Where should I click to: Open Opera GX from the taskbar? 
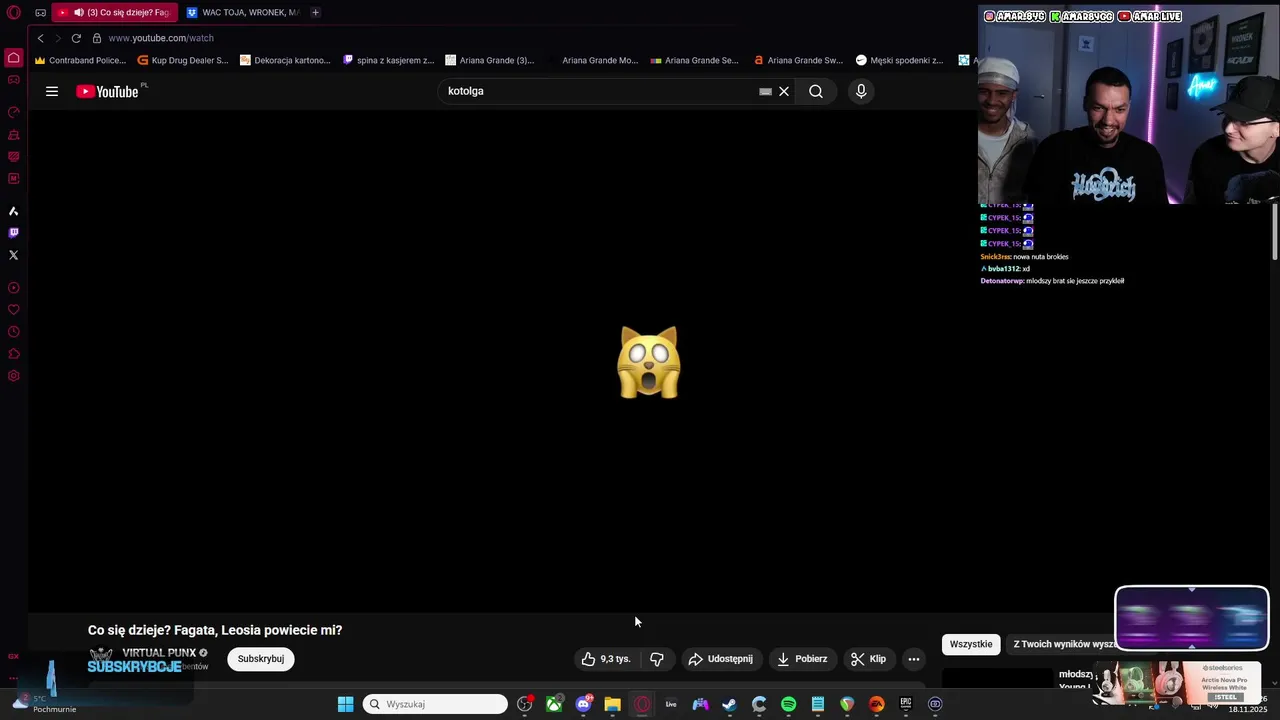[x=642, y=704]
